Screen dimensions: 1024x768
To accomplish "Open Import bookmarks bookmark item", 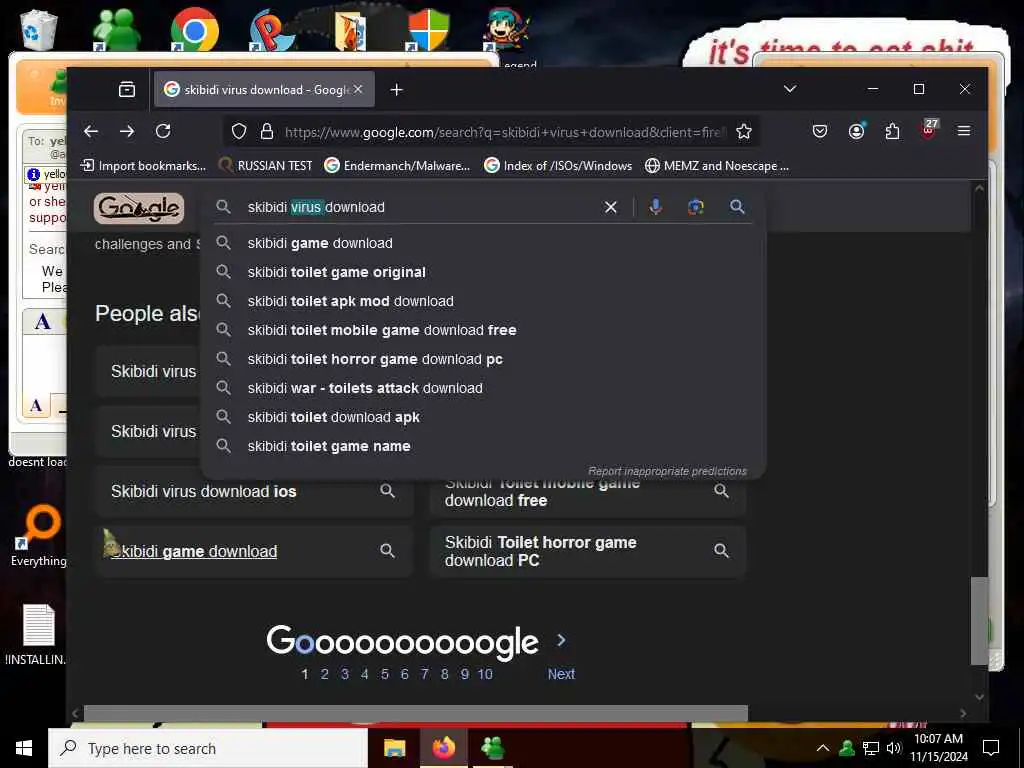I will (x=143, y=166).
